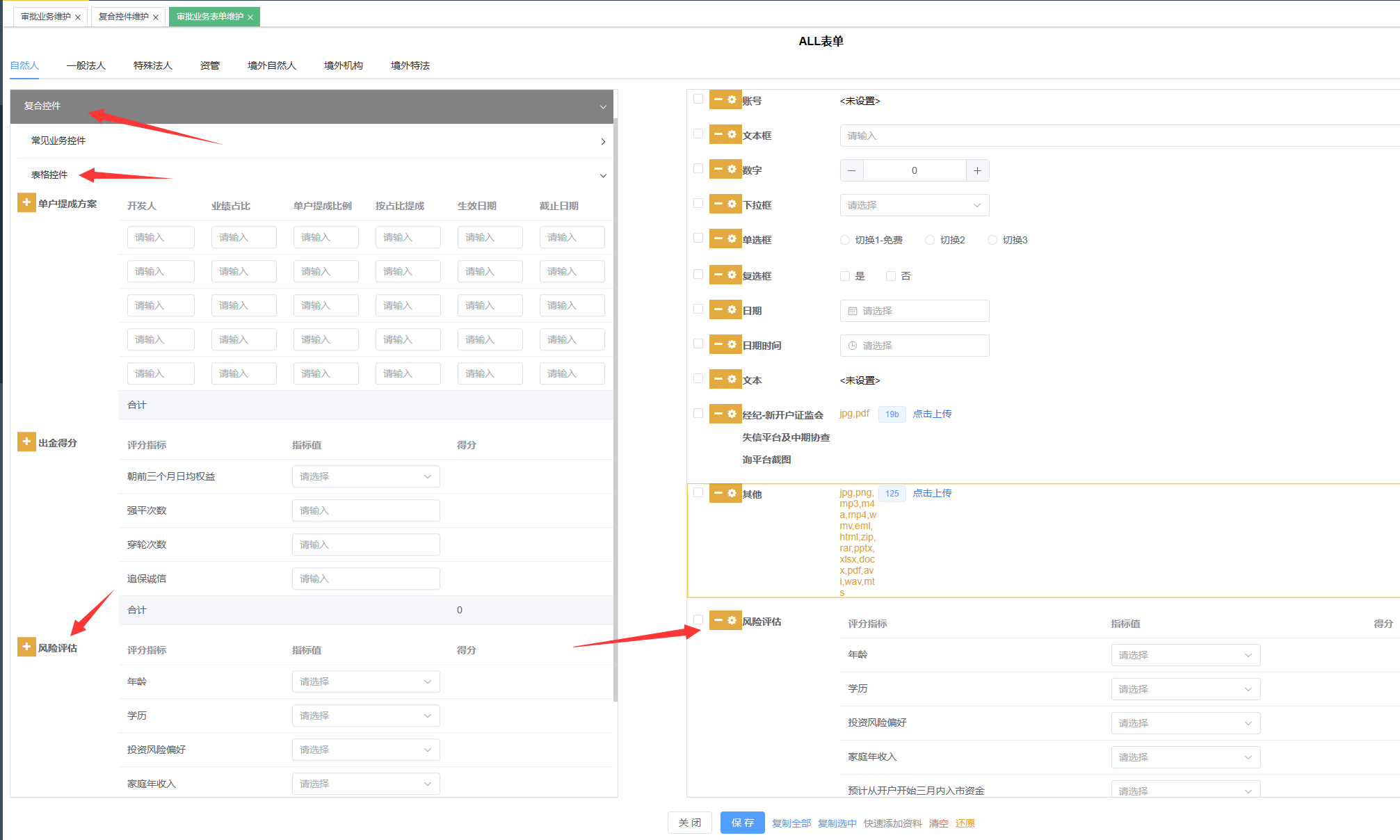Tick the checkbox beside 下拉框 row

pyautogui.click(x=698, y=203)
